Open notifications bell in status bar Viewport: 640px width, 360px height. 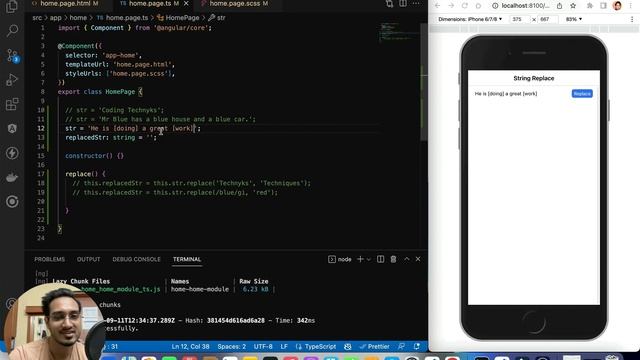[417, 347]
